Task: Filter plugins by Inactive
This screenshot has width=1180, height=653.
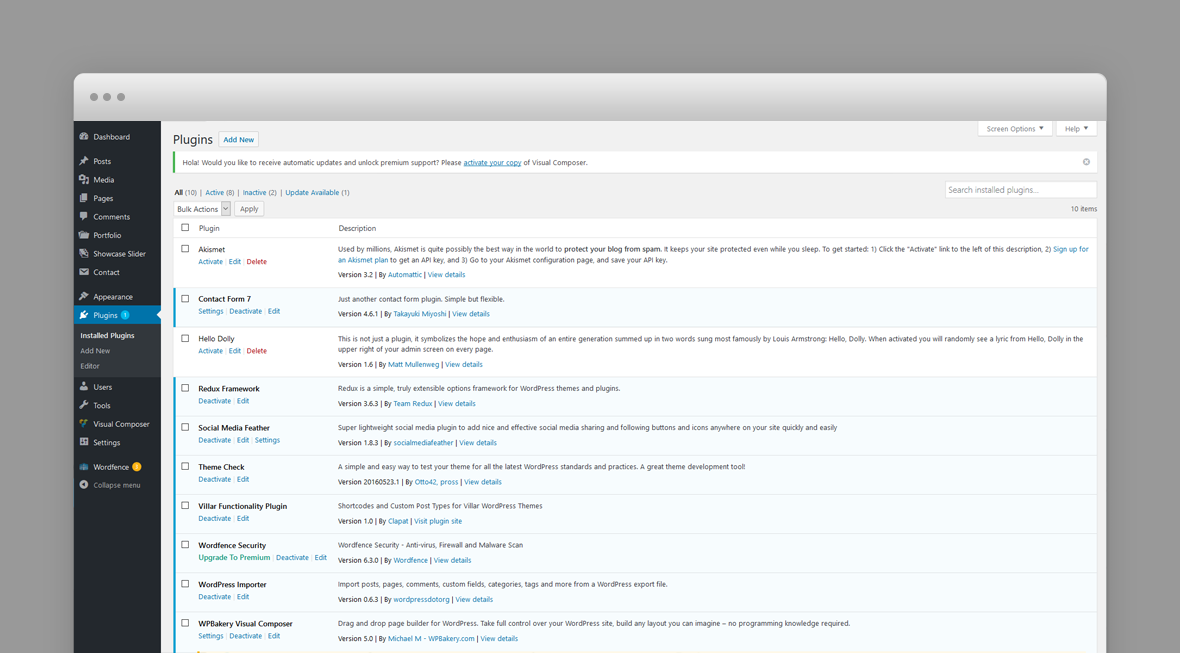Action: tap(254, 193)
